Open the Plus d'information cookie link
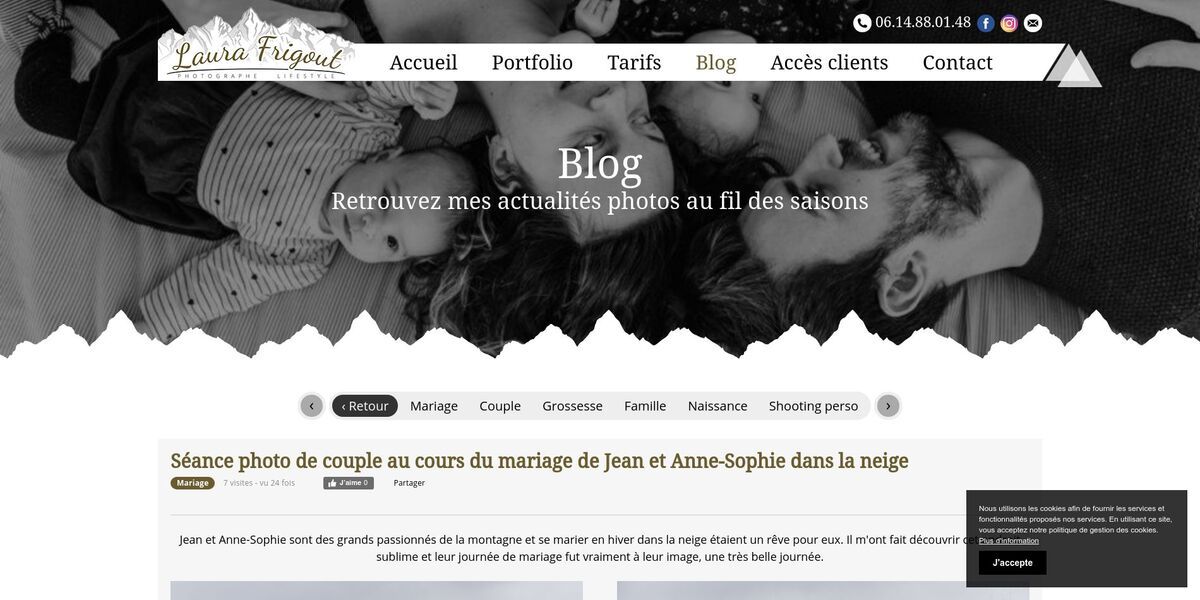Screen dimensions: 1200x600 pyautogui.click(x=1009, y=541)
